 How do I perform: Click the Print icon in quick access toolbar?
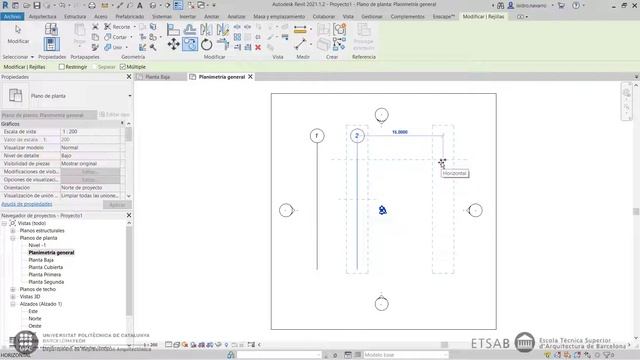92,5
